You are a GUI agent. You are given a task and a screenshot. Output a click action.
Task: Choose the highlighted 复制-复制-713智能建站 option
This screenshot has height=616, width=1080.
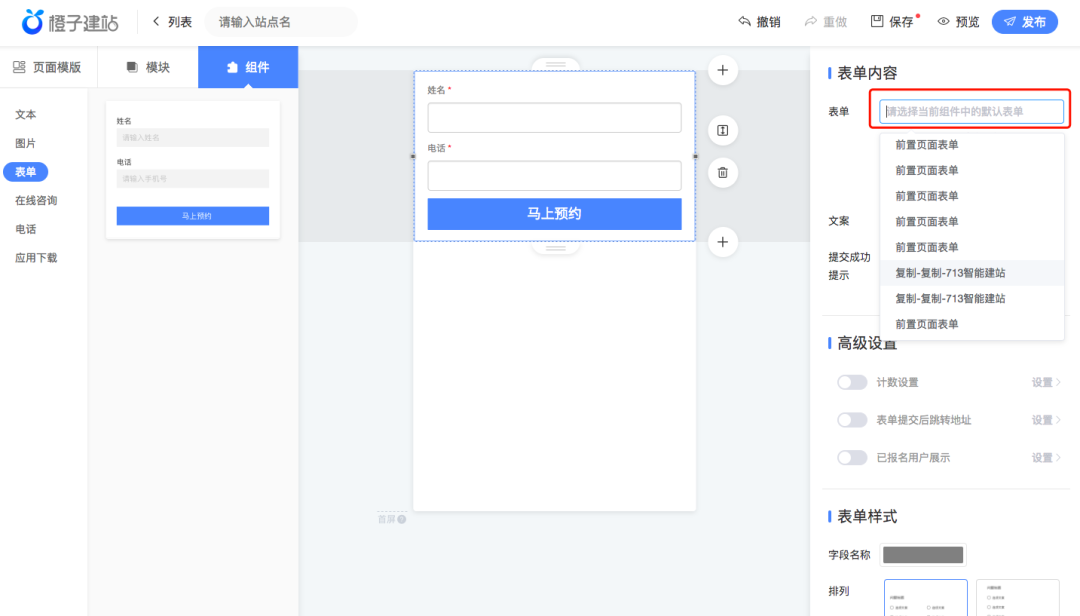coord(972,273)
